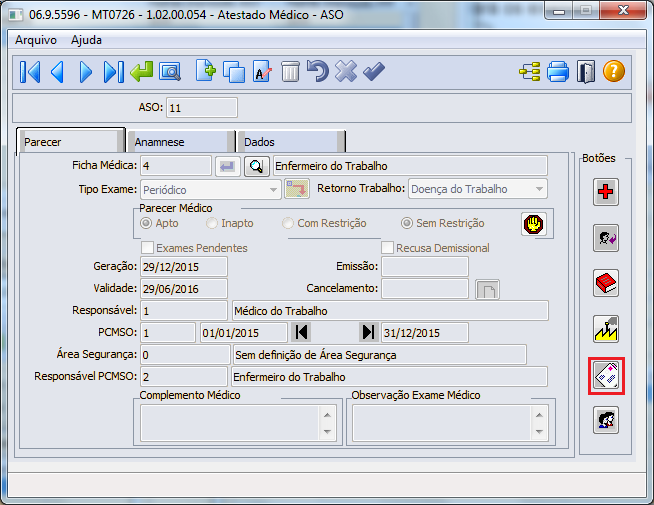The width and height of the screenshot is (654, 505).
Task: Click the Área Segurança code field
Action: 185,355
